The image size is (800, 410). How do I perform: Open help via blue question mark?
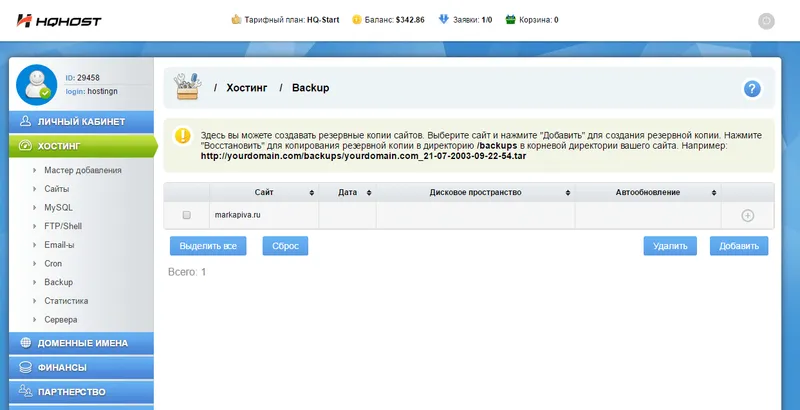(x=752, y=89)
